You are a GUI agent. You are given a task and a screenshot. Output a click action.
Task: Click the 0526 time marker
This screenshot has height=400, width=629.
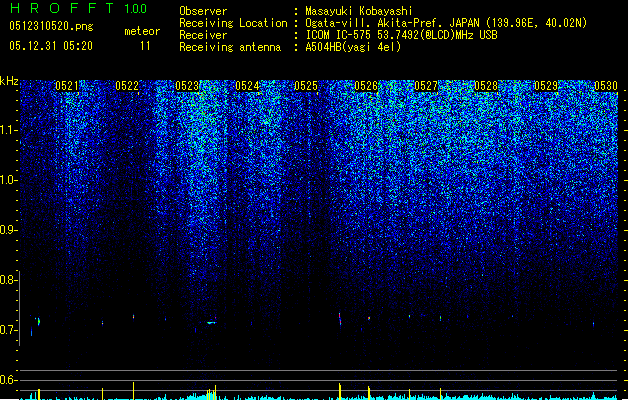(366, 86)
